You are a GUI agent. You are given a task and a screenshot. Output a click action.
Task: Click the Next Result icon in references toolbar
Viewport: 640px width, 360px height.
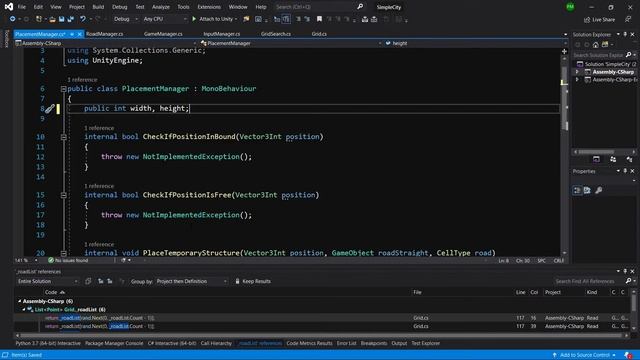click(110, 281)
